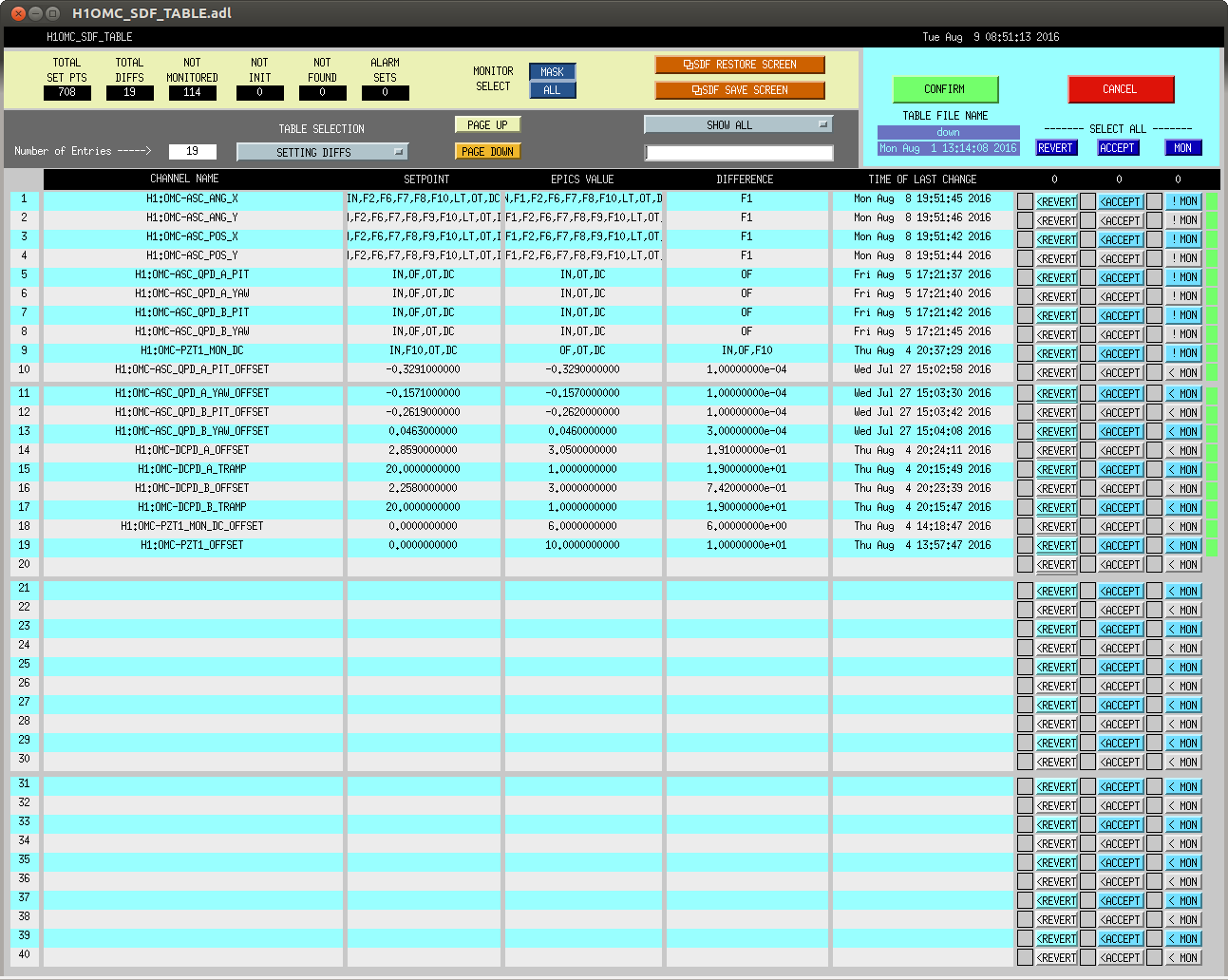Toggle monitoring for H1:OMC-ASC_ANG_X
This screenshot has width=1228, height=980.
click(x=1184, y=201)
